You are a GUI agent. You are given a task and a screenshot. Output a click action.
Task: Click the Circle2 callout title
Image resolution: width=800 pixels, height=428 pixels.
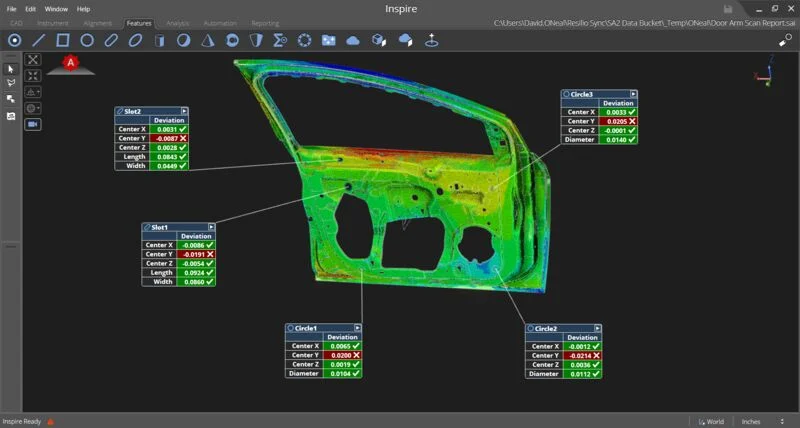point(545,329)
